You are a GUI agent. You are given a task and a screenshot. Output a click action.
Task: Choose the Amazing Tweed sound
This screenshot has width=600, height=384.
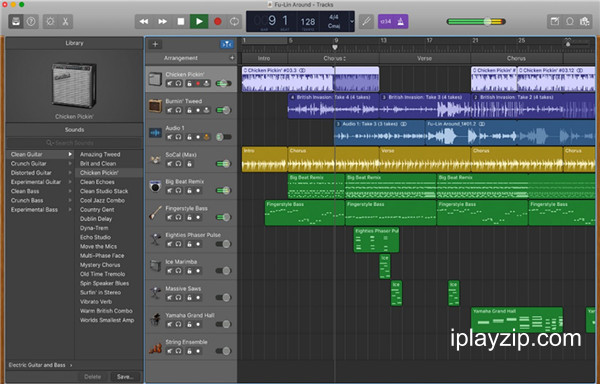tap(100, 154)
